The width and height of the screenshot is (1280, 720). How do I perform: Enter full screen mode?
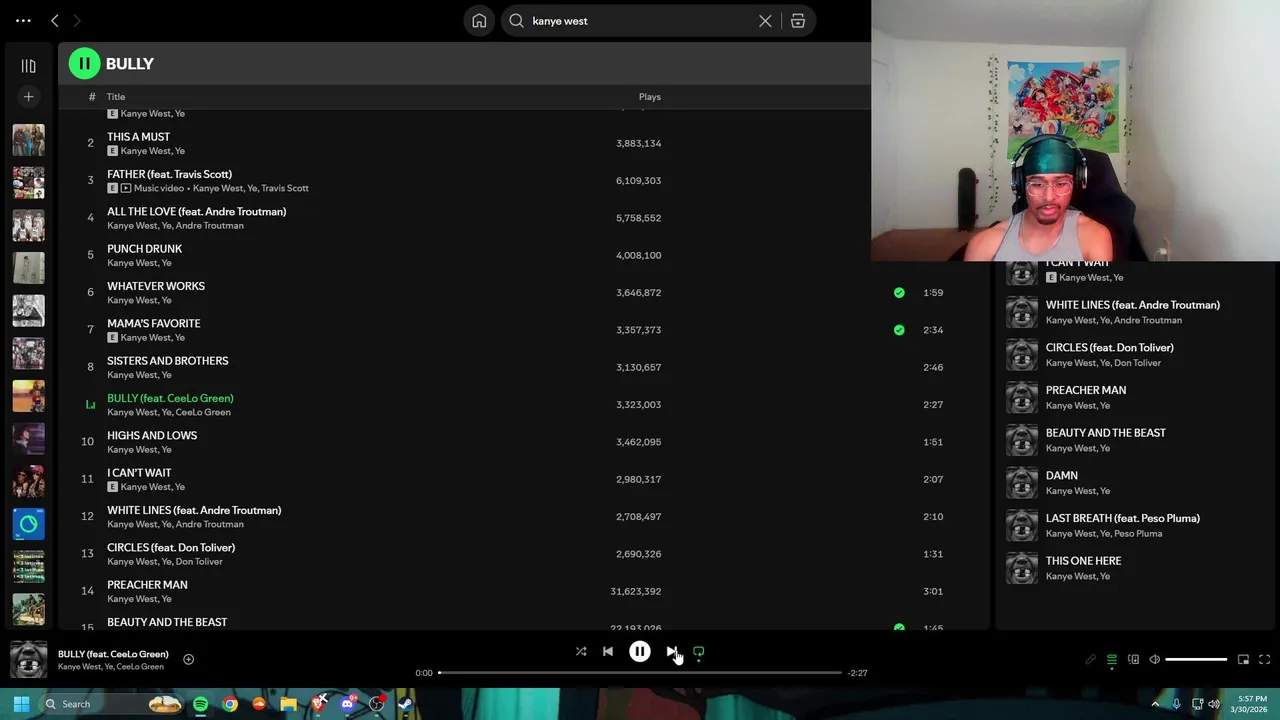point(1264,660)
